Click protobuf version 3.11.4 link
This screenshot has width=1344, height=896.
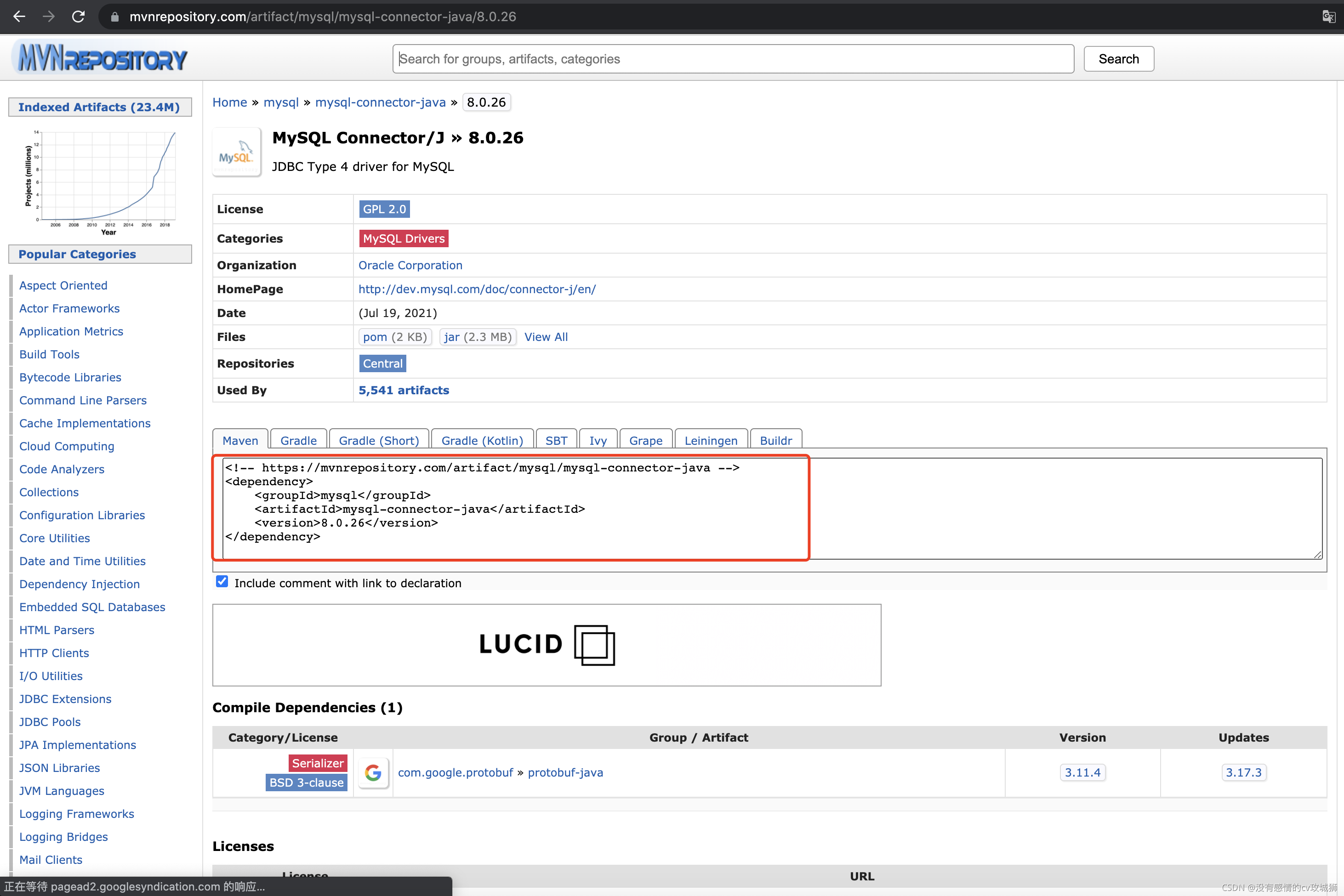(x=1082, y=772)
